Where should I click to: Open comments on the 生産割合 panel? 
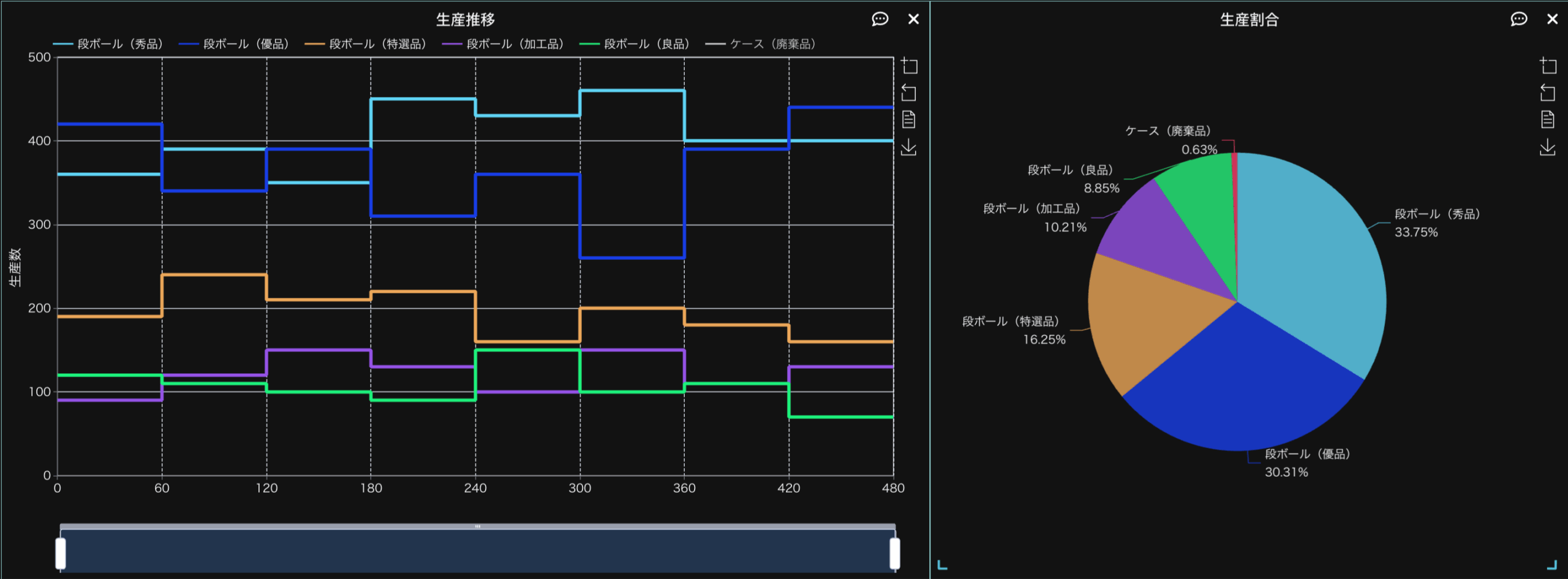tap(1518, 19)
